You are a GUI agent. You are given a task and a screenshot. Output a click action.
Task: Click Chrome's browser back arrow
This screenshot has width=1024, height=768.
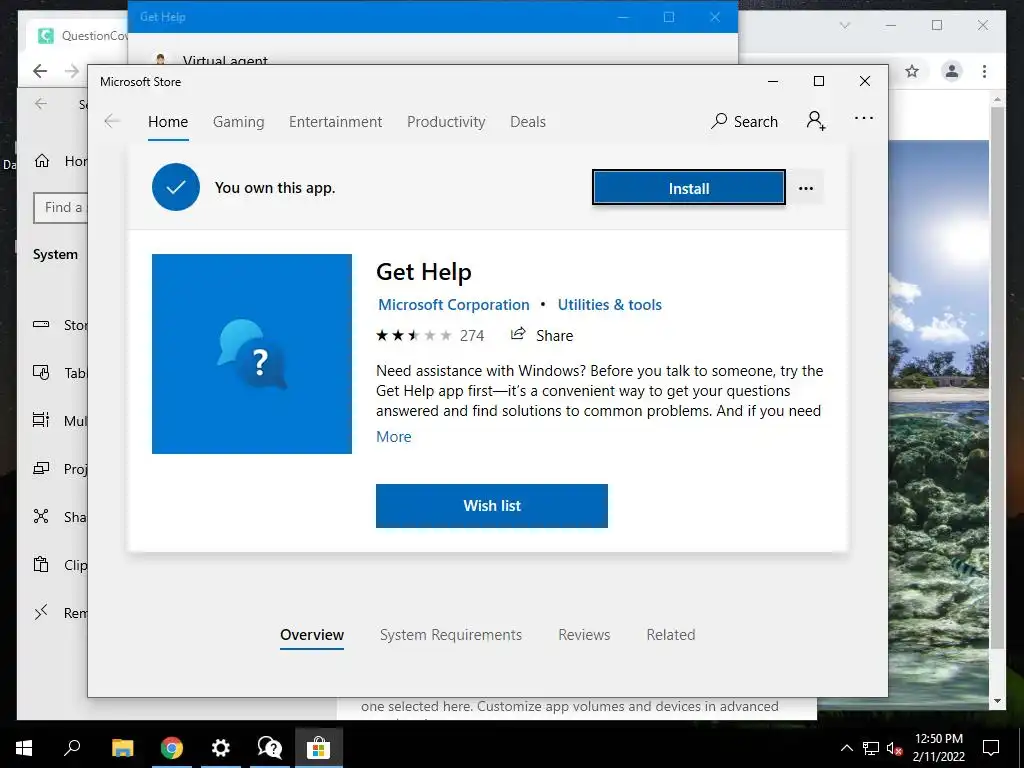[40, 71]
